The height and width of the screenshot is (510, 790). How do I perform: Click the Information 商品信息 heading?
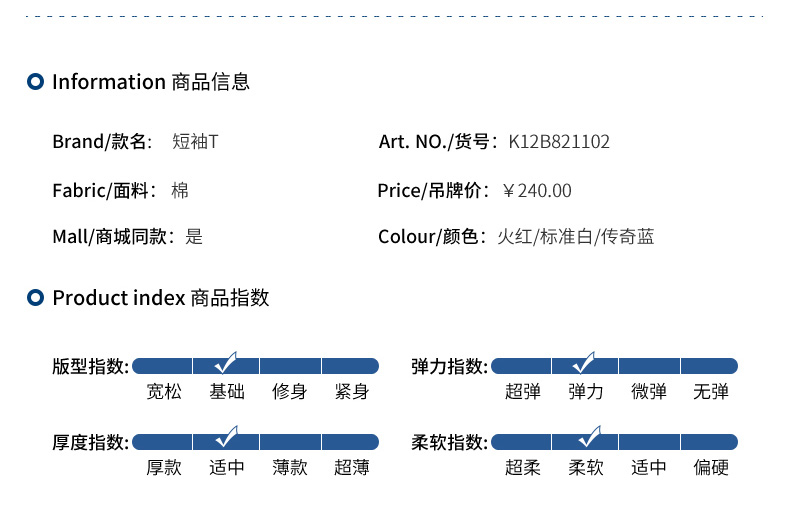tap(151, 82)
